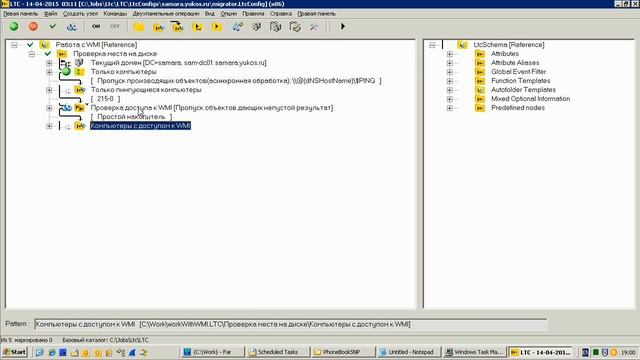640x360 pixels.
Task: Click green status circle on Только компьютеры row
Action: point(66,72)
